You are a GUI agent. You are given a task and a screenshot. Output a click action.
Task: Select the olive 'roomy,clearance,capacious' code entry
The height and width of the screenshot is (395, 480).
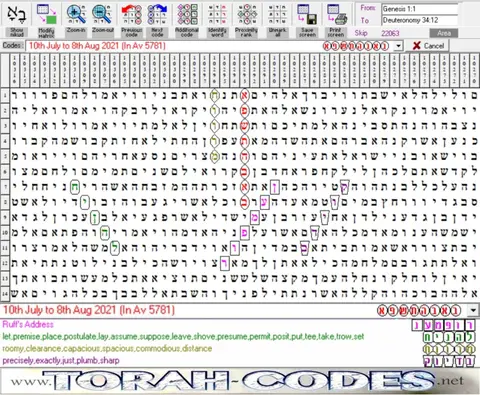point(107,349)
